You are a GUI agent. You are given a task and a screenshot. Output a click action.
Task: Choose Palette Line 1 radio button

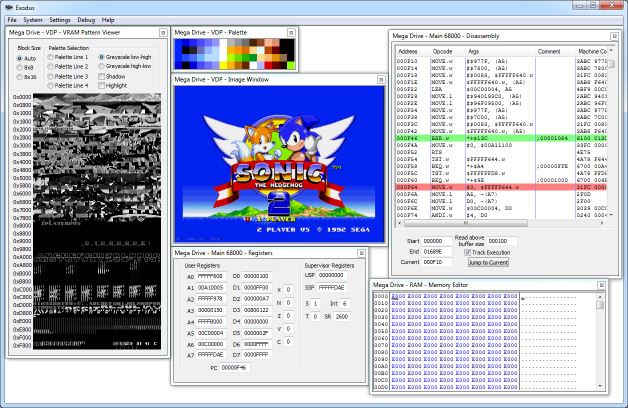coord(68,57)
